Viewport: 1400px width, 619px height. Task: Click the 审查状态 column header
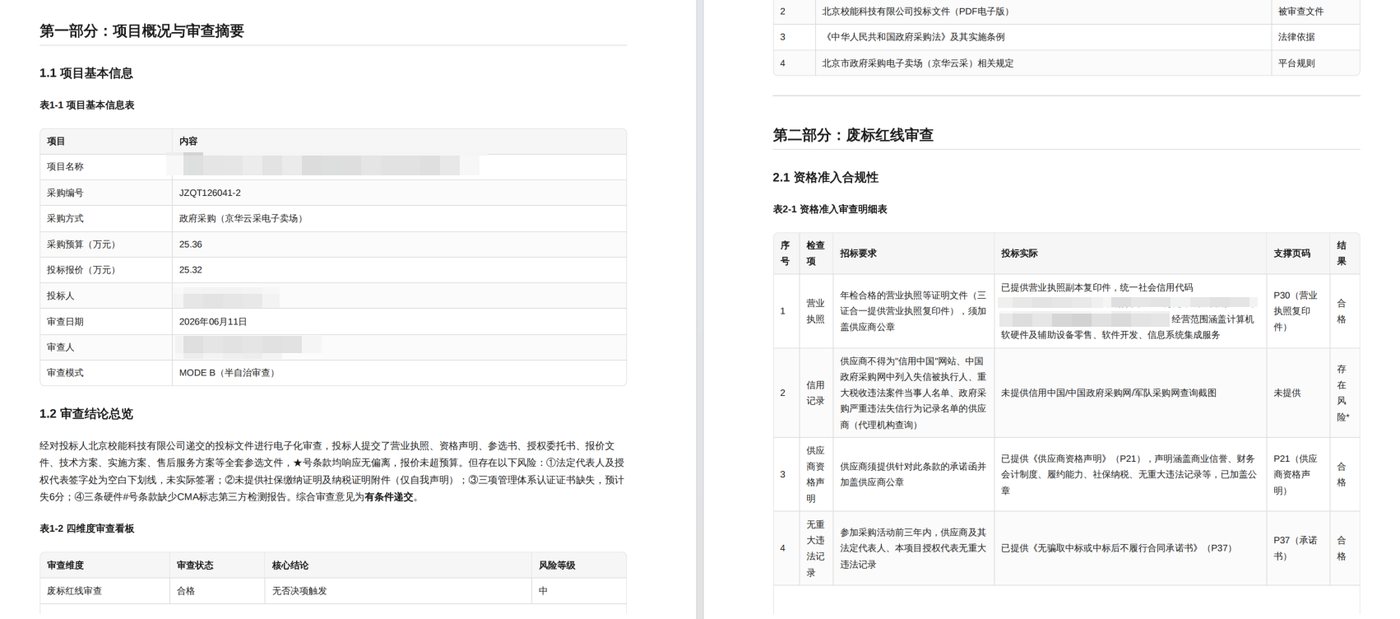(194, 565)
